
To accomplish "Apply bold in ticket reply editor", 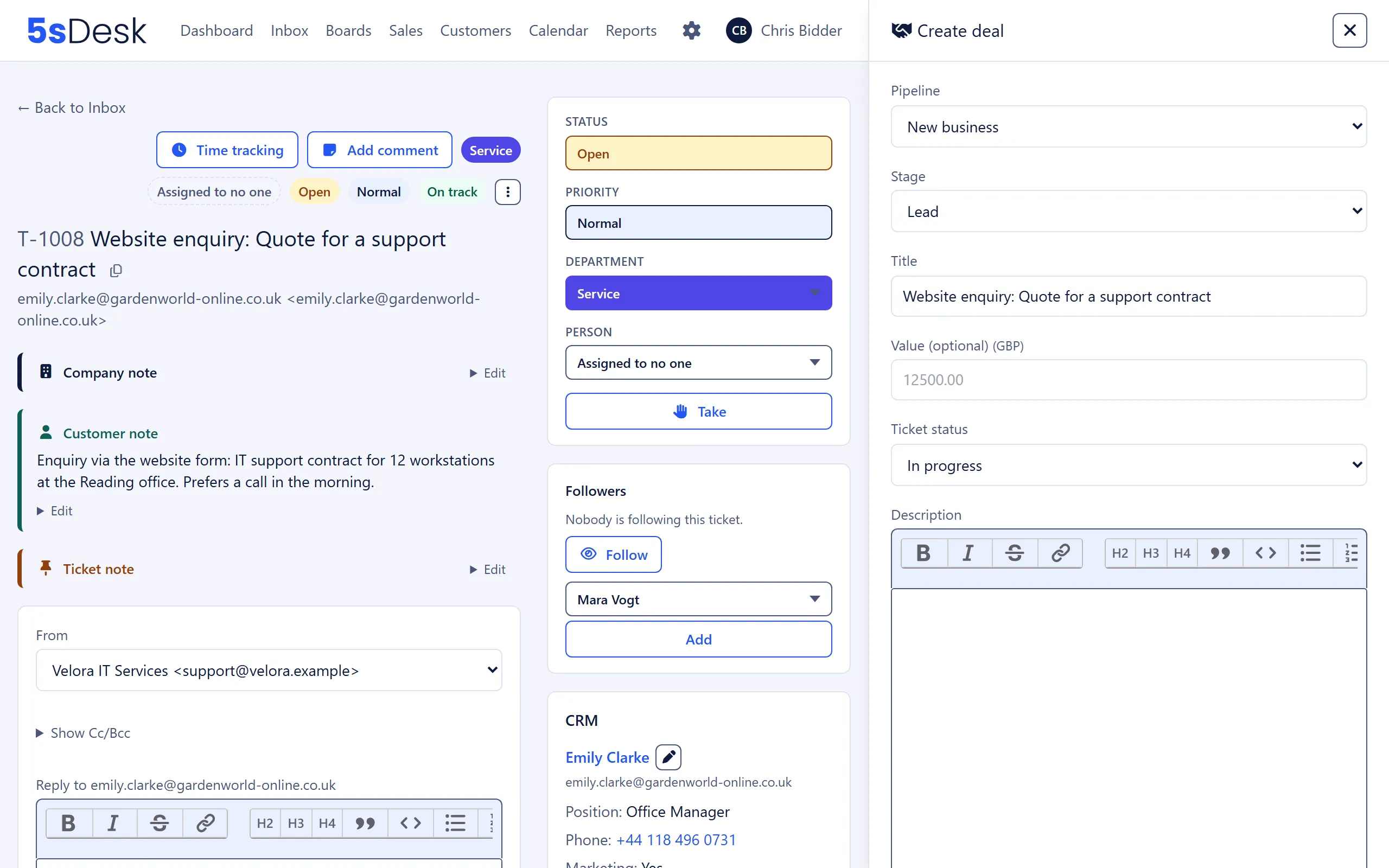I will [x=68, y=823].
